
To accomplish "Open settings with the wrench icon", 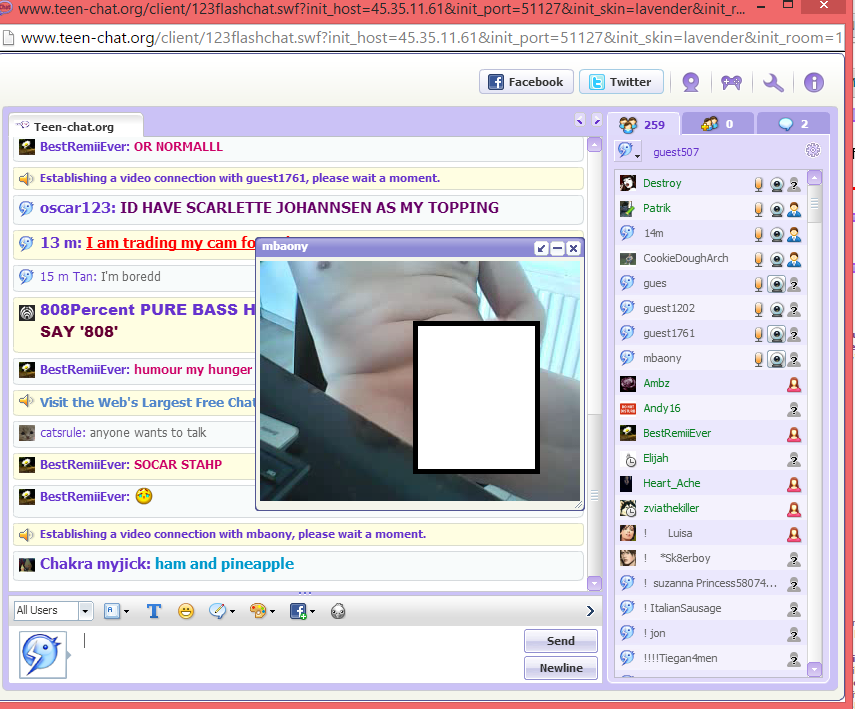I will tap(773, 82).
